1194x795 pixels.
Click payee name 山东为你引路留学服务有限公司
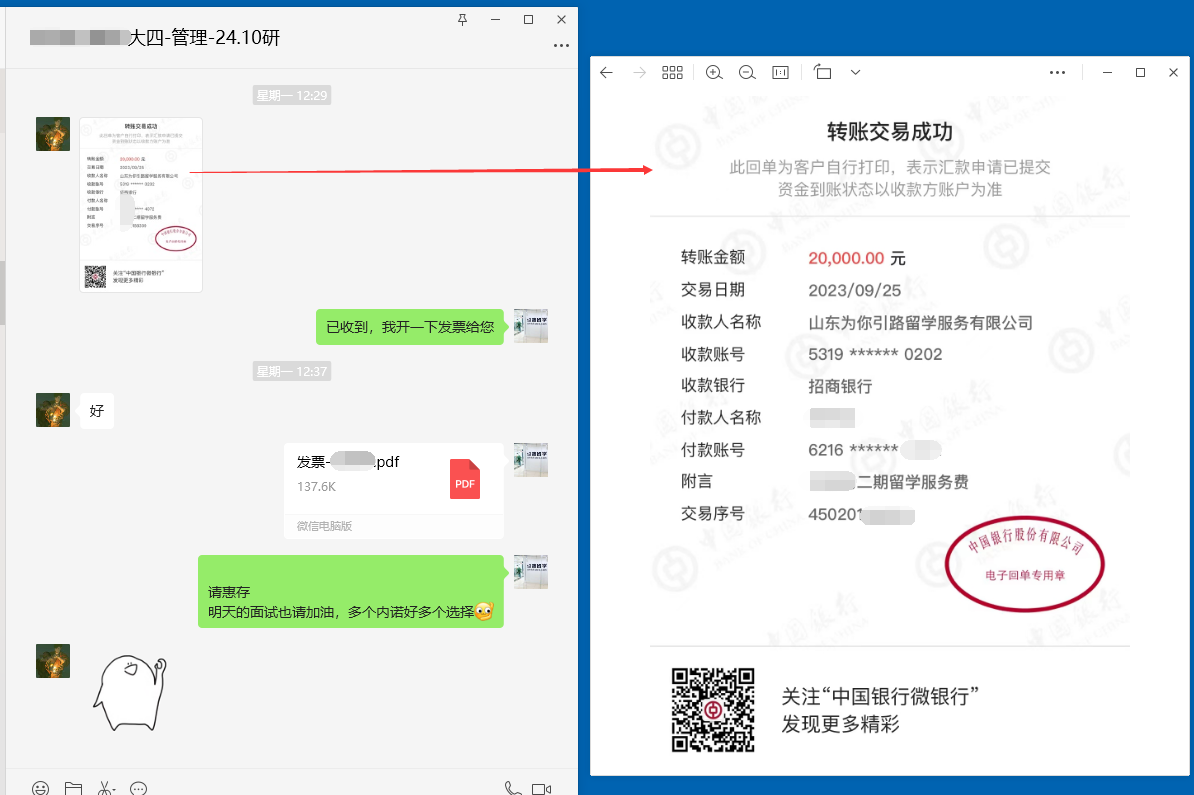pyautogui.click(x=921, y=323)
